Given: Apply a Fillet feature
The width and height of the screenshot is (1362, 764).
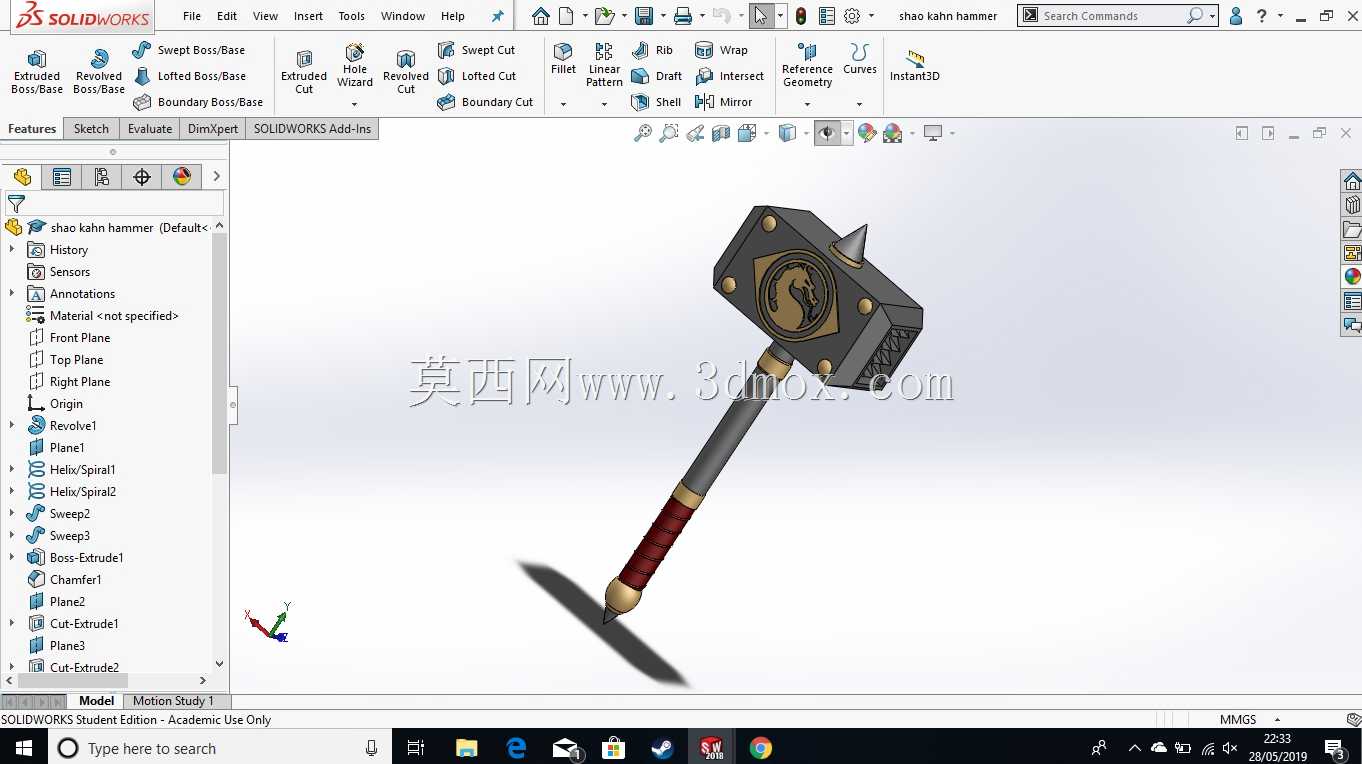Looking at the screenshot, I should coord(564,60).
